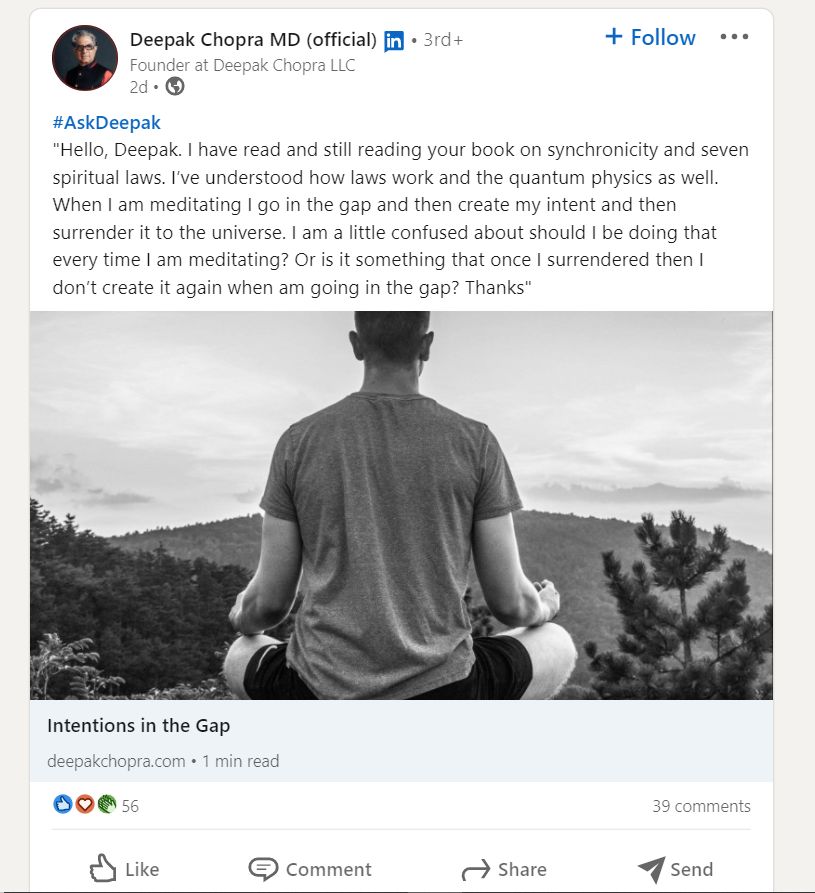Share the post

pos(504,868)
